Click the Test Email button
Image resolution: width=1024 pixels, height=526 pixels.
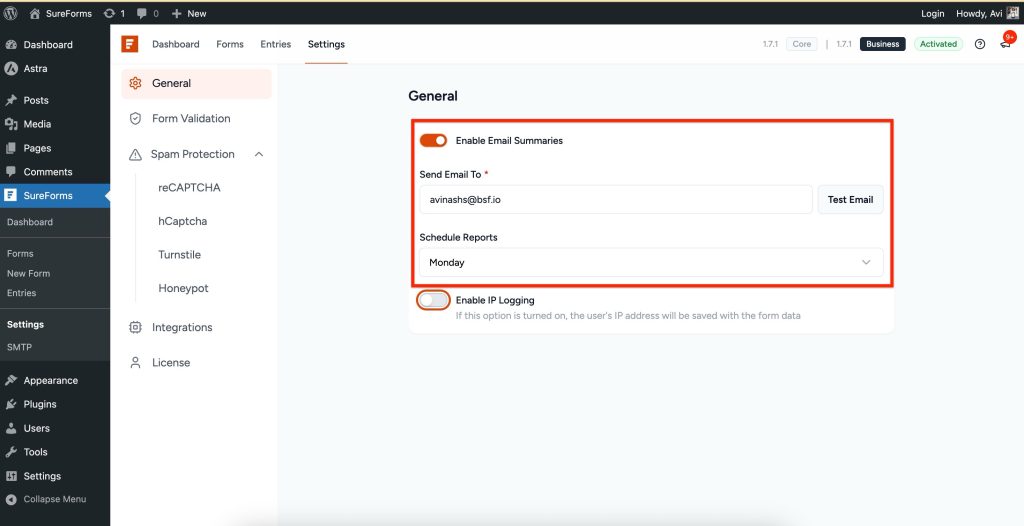point(850,199)
